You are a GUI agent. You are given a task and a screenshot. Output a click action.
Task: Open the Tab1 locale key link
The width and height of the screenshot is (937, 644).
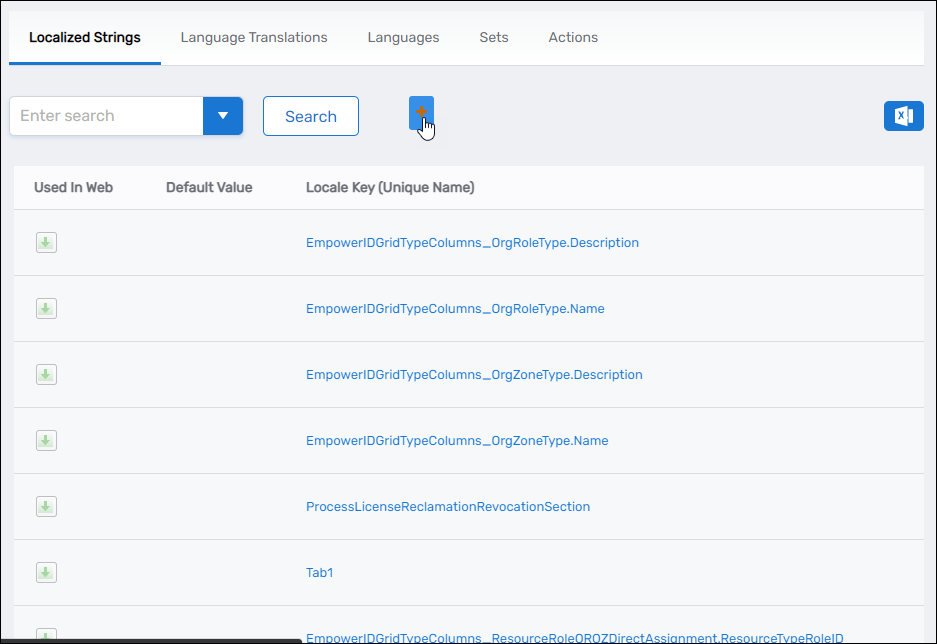tap(319, 572)
